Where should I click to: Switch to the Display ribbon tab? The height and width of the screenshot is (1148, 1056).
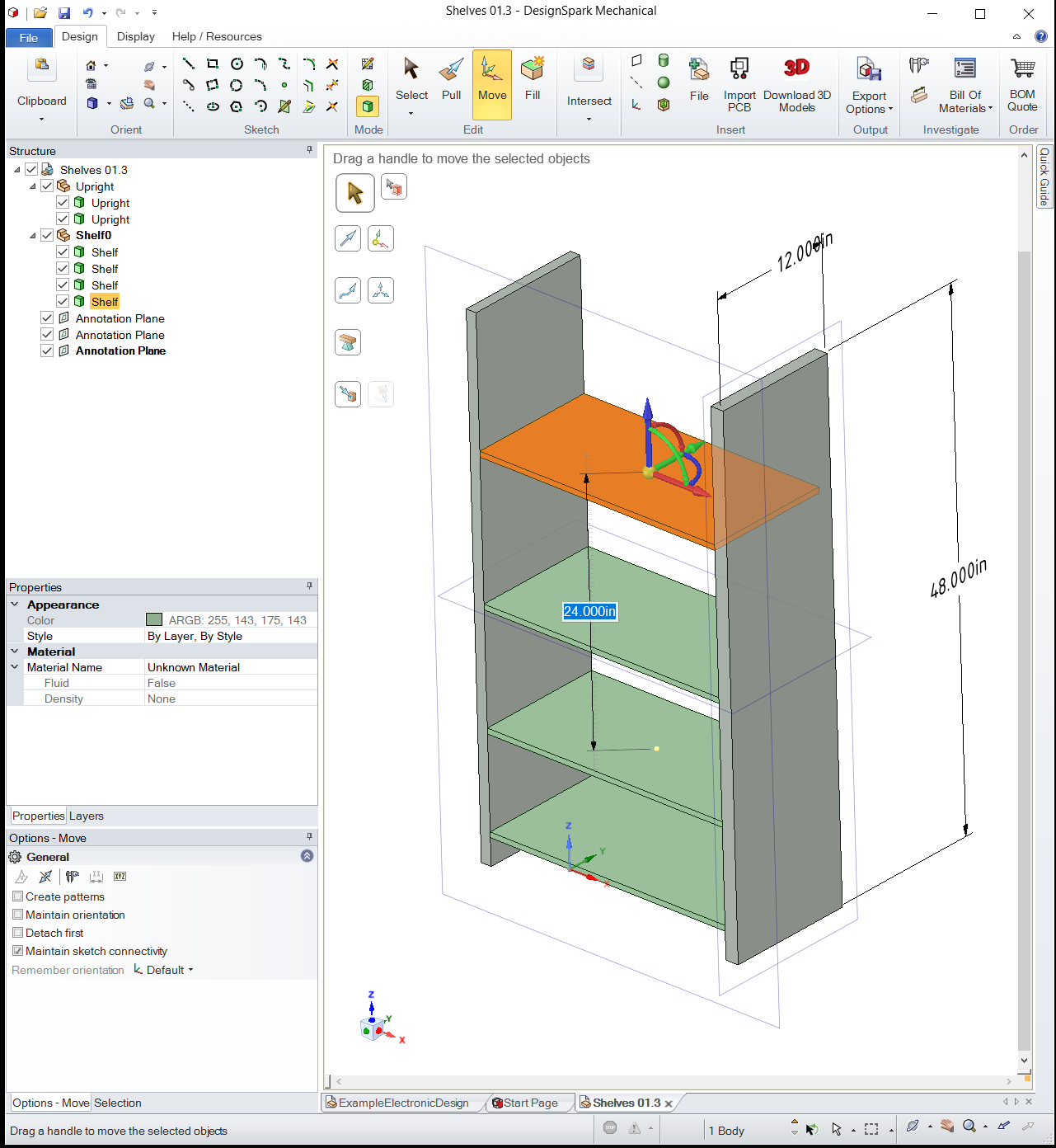point(136,36)
